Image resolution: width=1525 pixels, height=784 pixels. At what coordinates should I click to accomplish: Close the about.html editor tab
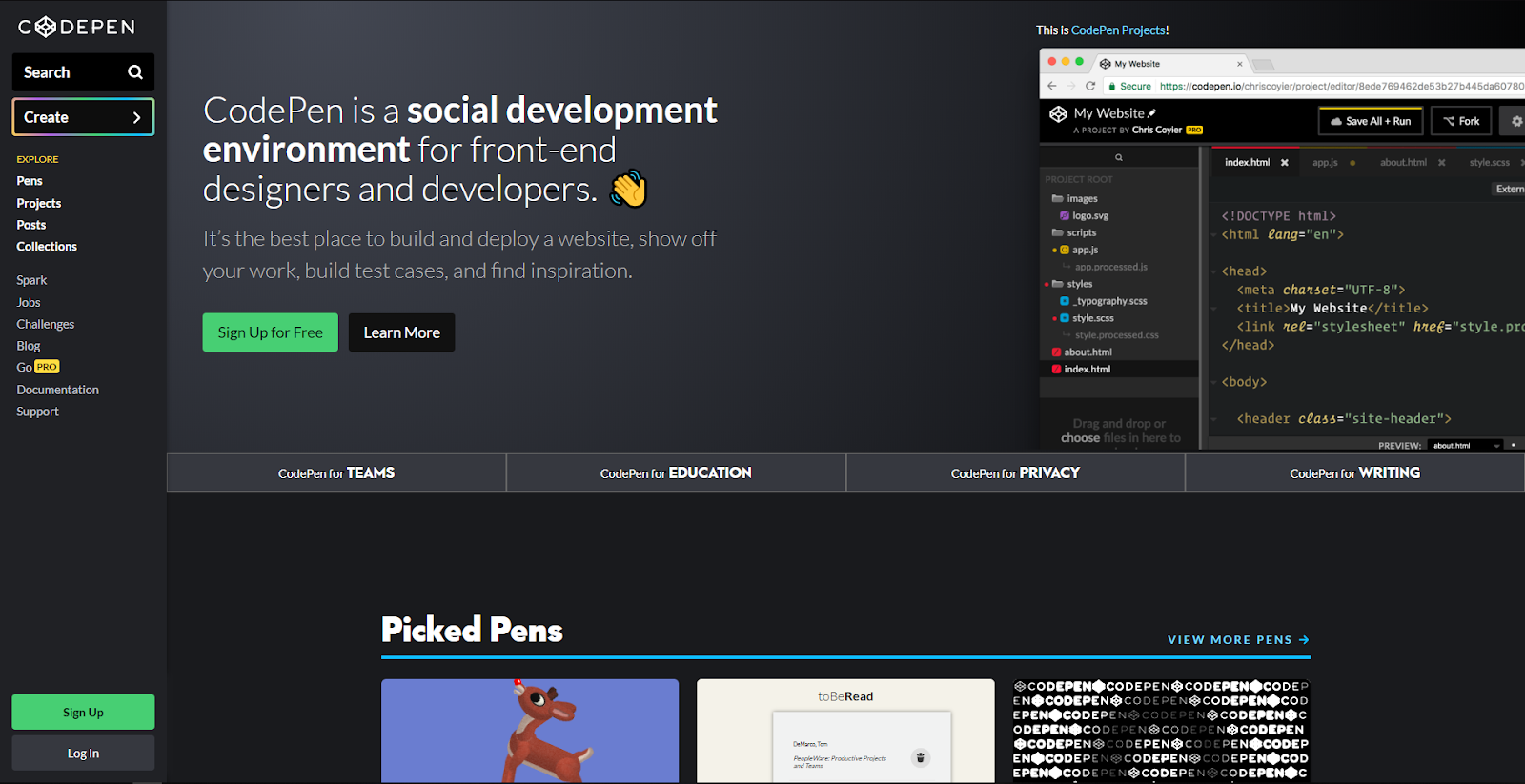pyautogui.click(x=1442, y=163)
